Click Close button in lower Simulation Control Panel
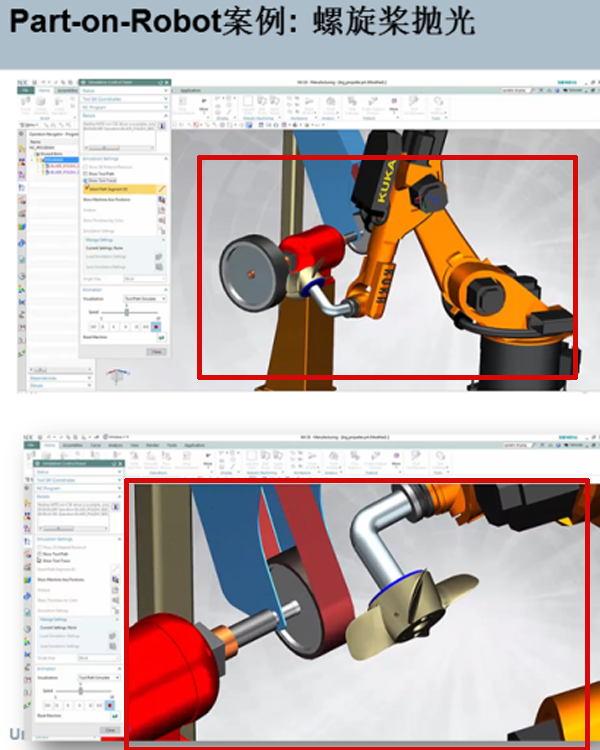 pos(109,729)
